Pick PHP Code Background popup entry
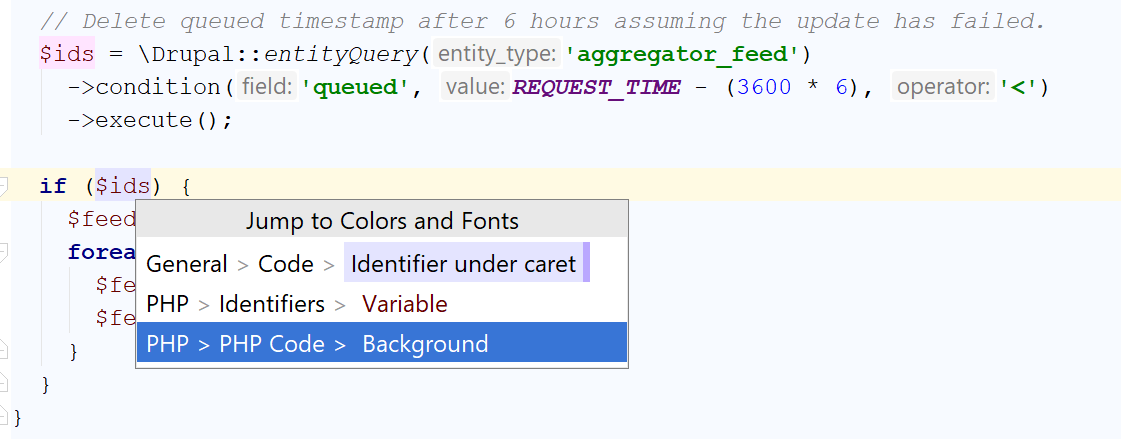The width and height of the screenshot is (1121, 439). coord(382,344)
